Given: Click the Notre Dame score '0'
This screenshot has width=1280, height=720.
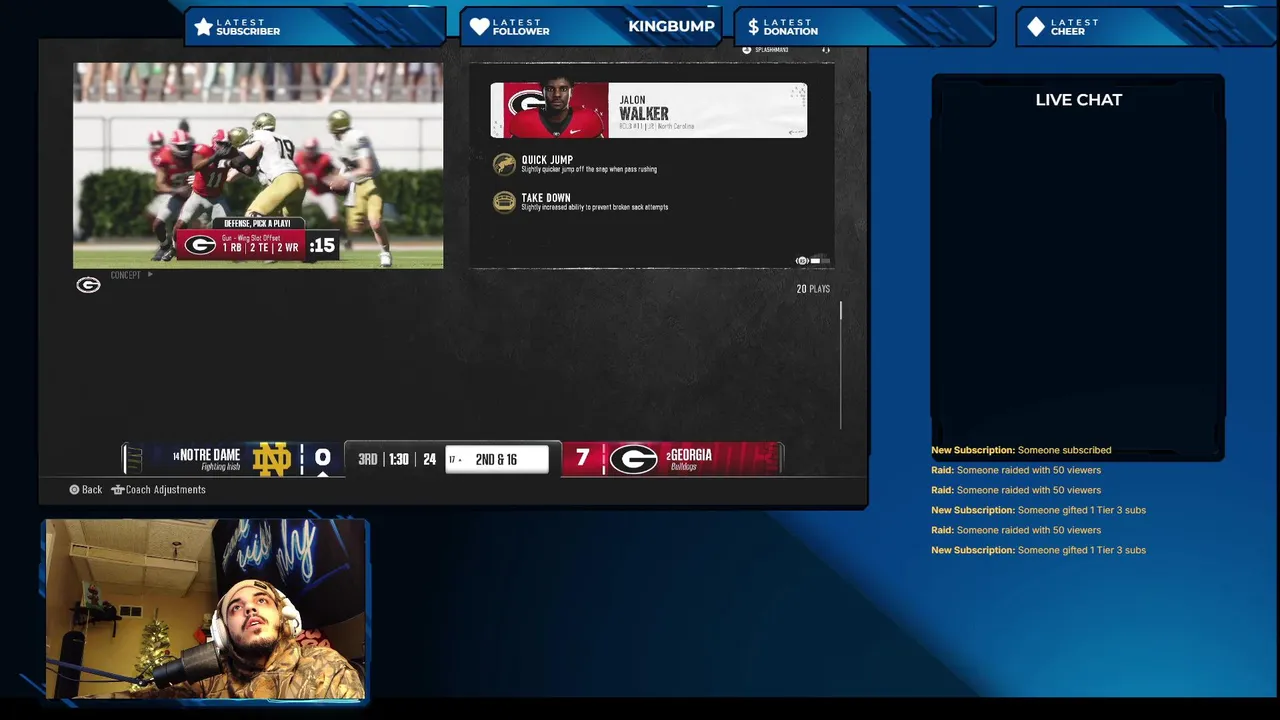Looking at the screenshot, I should tap(322, 458).
